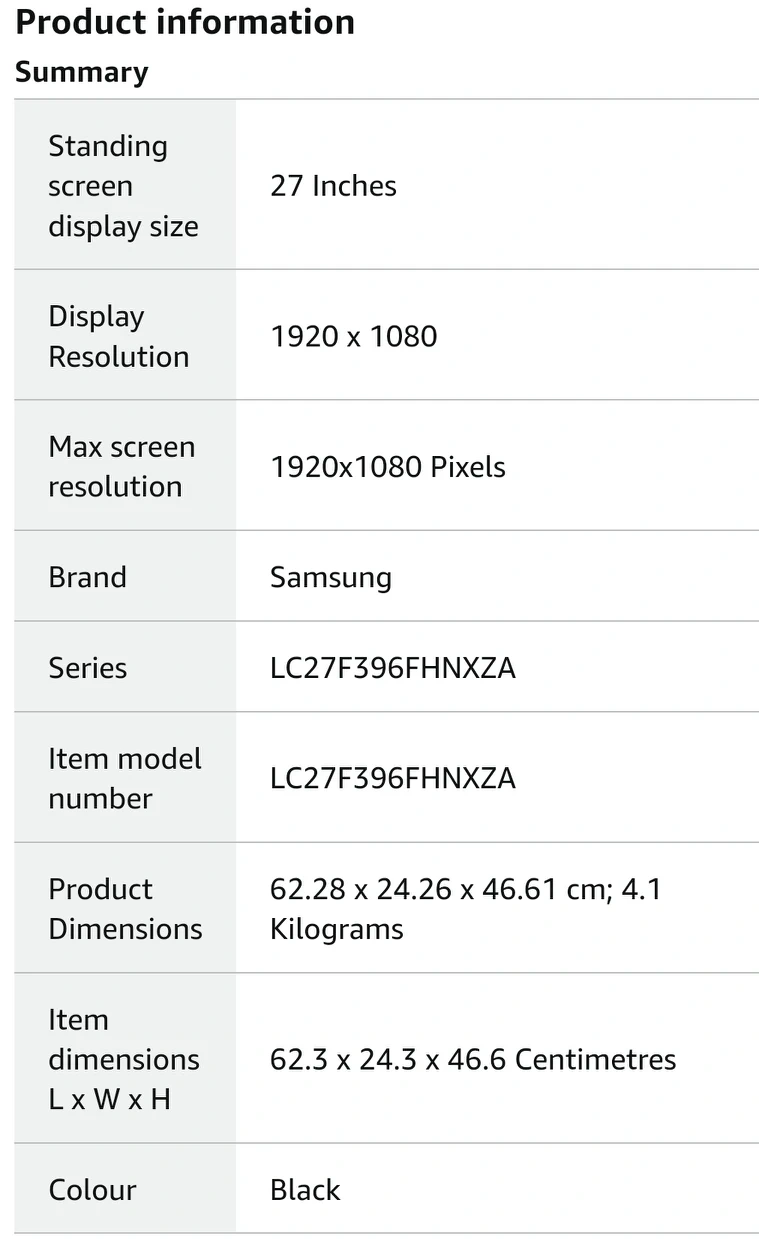The image size is (759, 1239).
Task: Select the Samsung brand value
Action: tap(331, 578)
